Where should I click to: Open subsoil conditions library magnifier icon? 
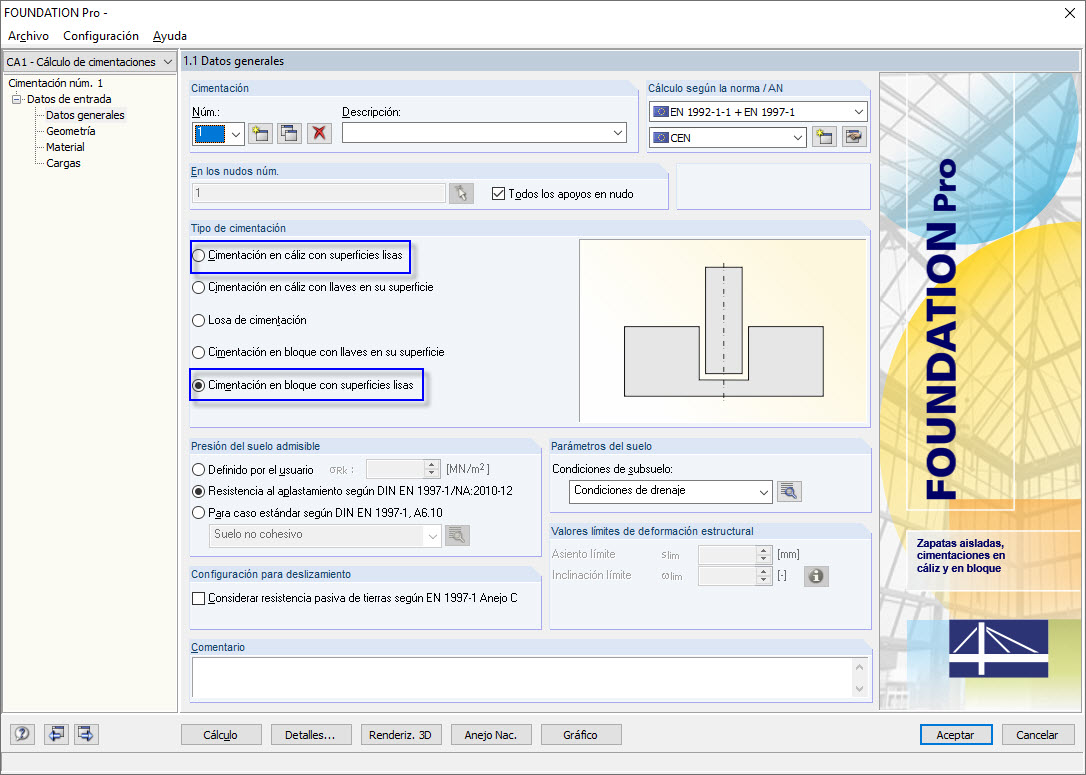tap(789, 492)
